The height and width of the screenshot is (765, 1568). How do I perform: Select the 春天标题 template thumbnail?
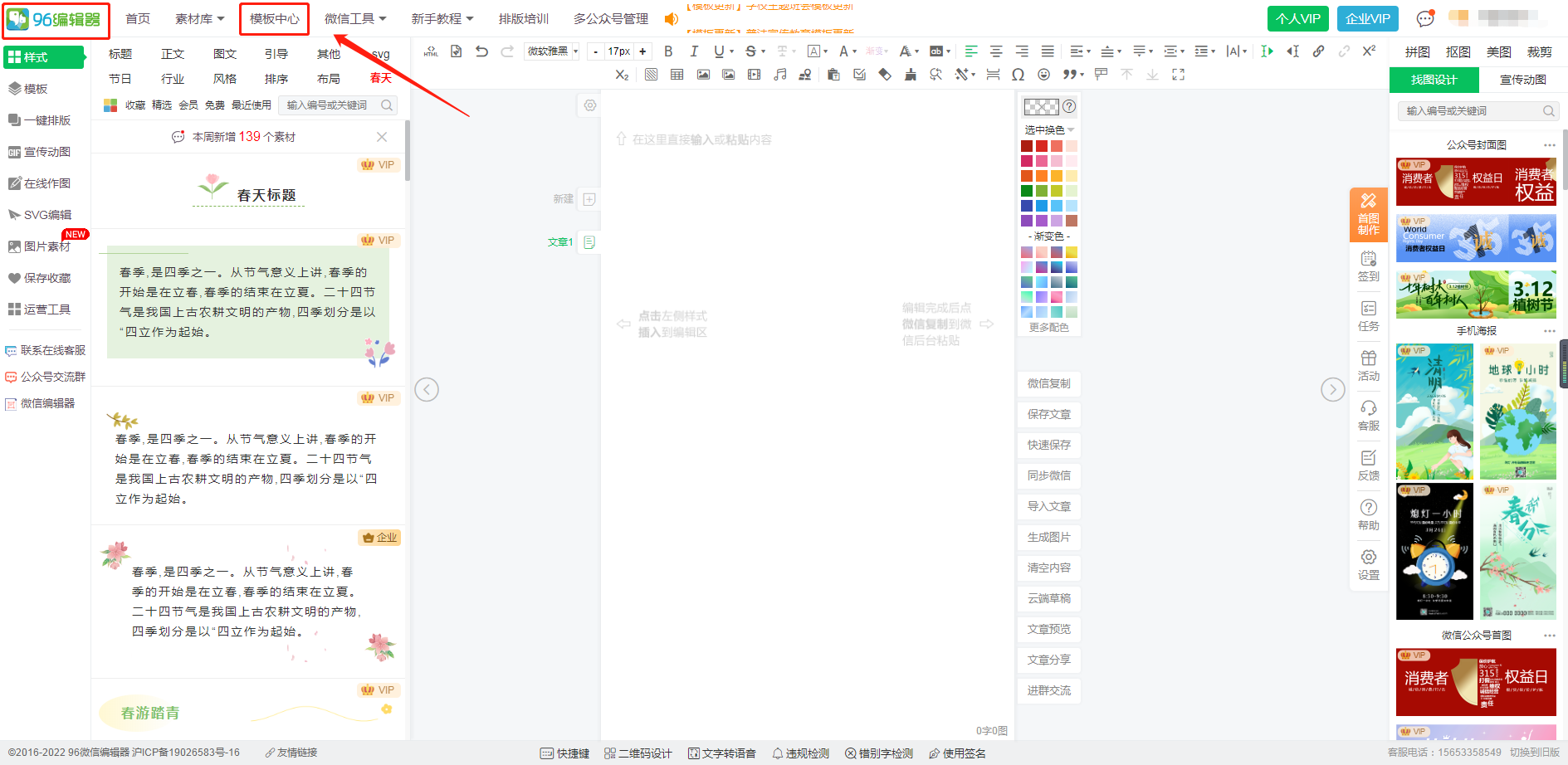248,190
